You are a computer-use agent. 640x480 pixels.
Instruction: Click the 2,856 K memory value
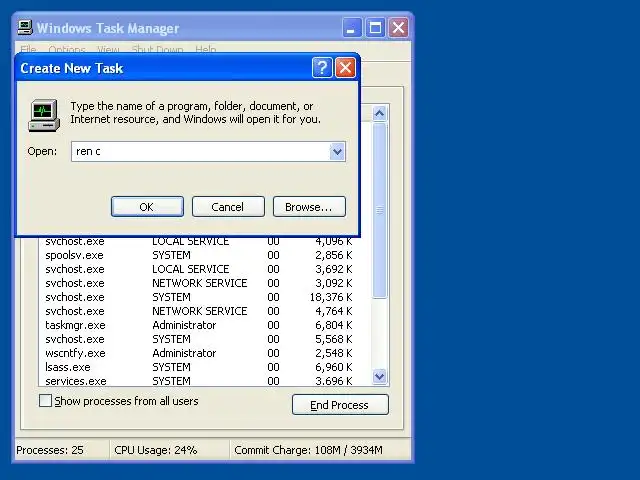(x=333, y=255)
